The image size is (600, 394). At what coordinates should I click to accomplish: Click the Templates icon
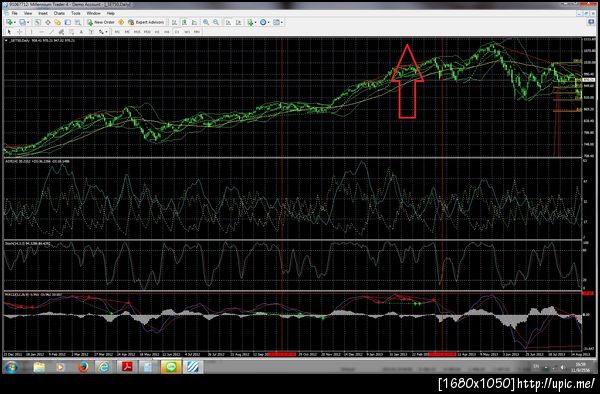click(x=276, y=22)
